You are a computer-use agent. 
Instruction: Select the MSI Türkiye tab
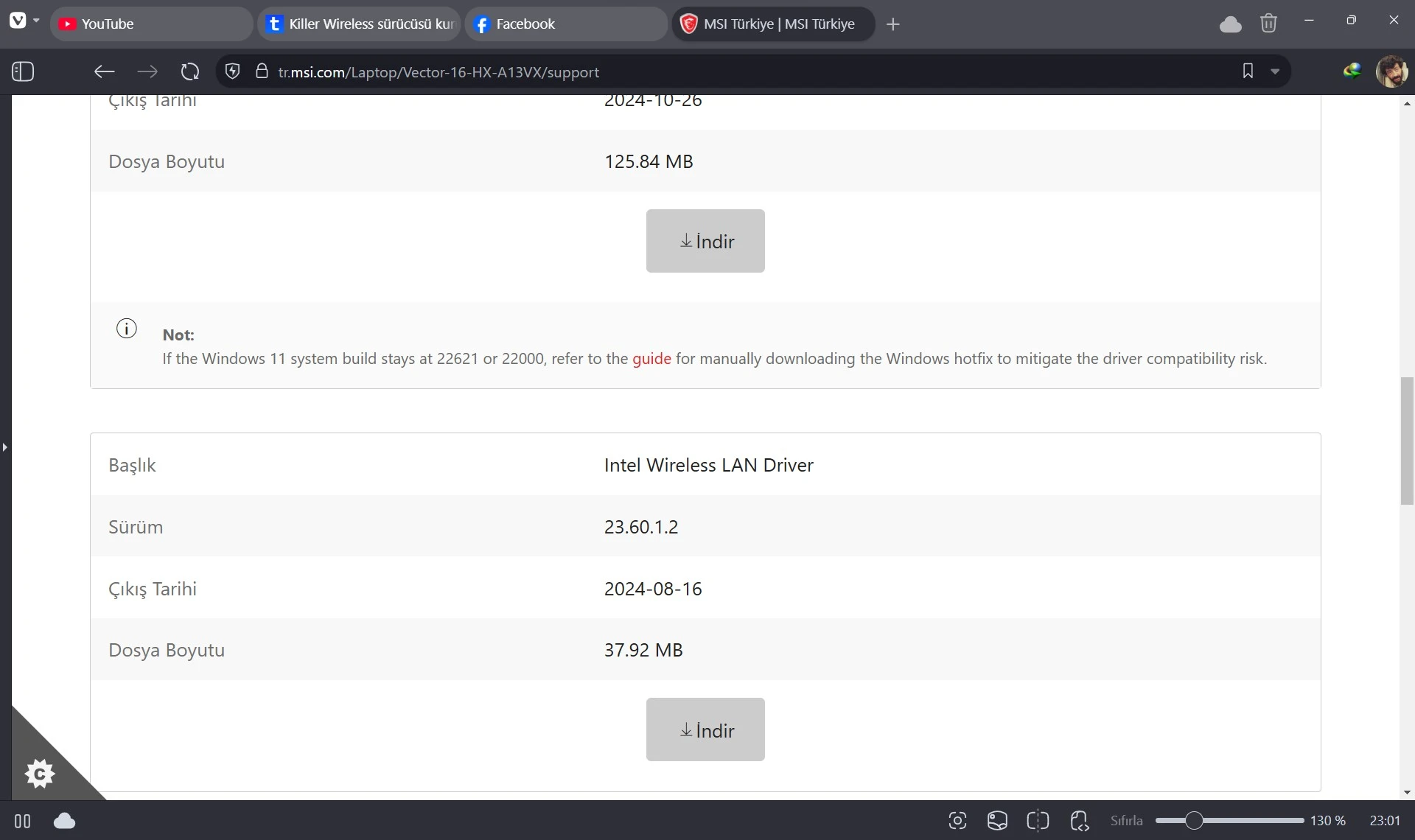coord(773,24)
